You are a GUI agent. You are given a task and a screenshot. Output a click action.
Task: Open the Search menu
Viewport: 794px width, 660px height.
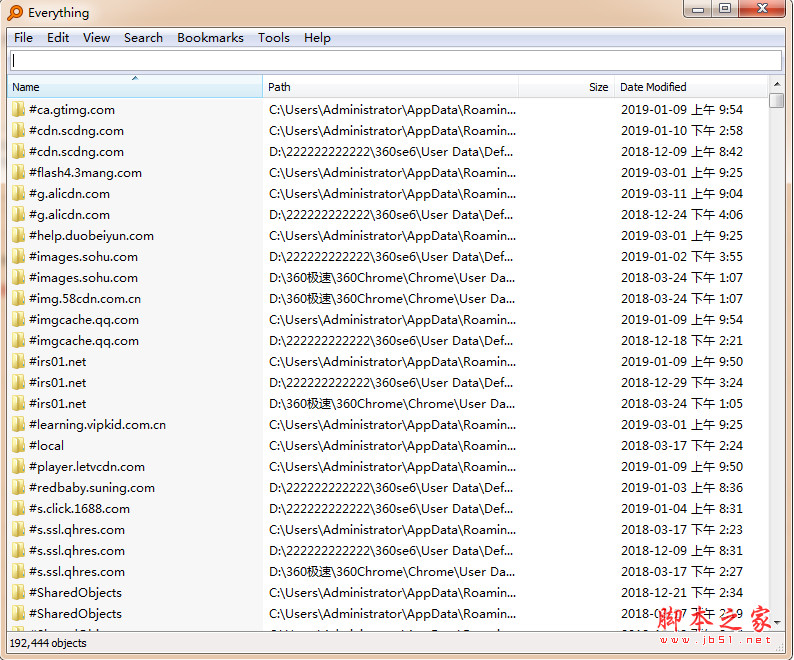click(x=143, y=38)
